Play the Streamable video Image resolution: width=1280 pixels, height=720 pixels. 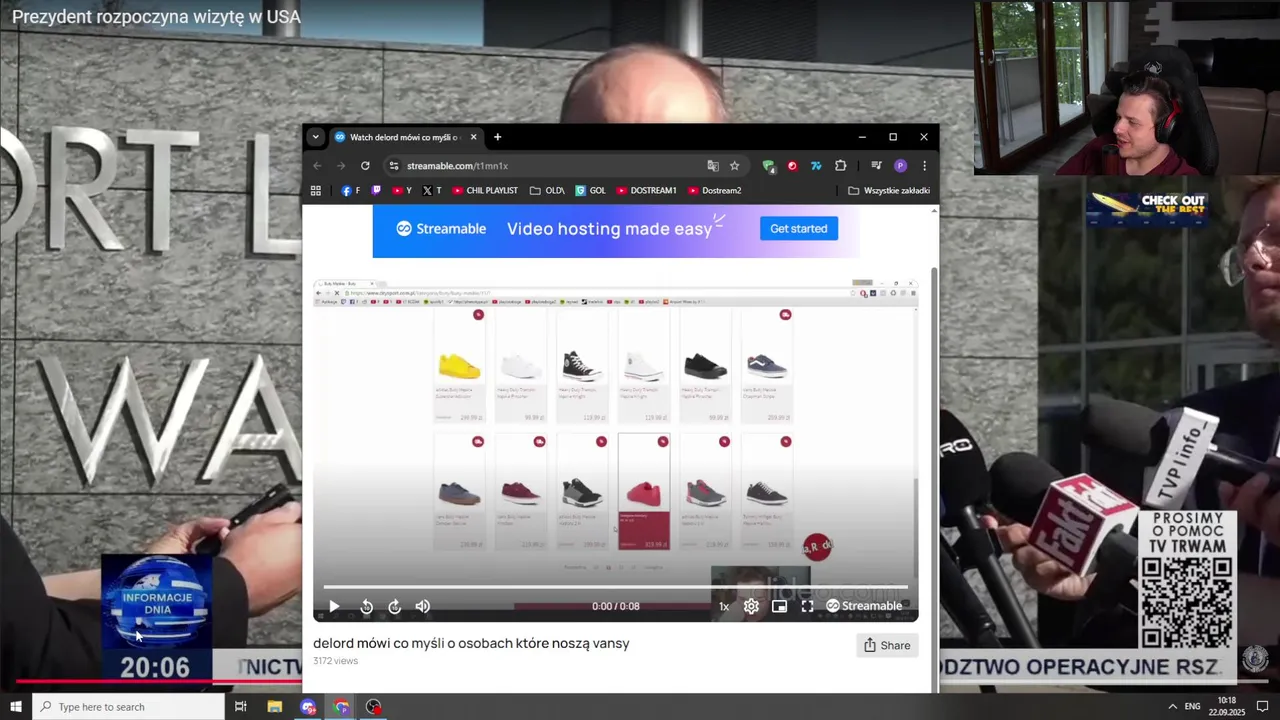pyautogui.click(x=334, y=606)
